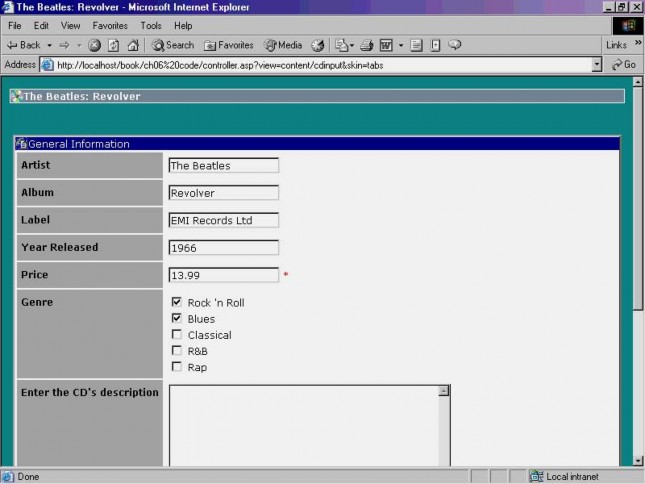Stop loading with the Stop icon

(94, 45)
